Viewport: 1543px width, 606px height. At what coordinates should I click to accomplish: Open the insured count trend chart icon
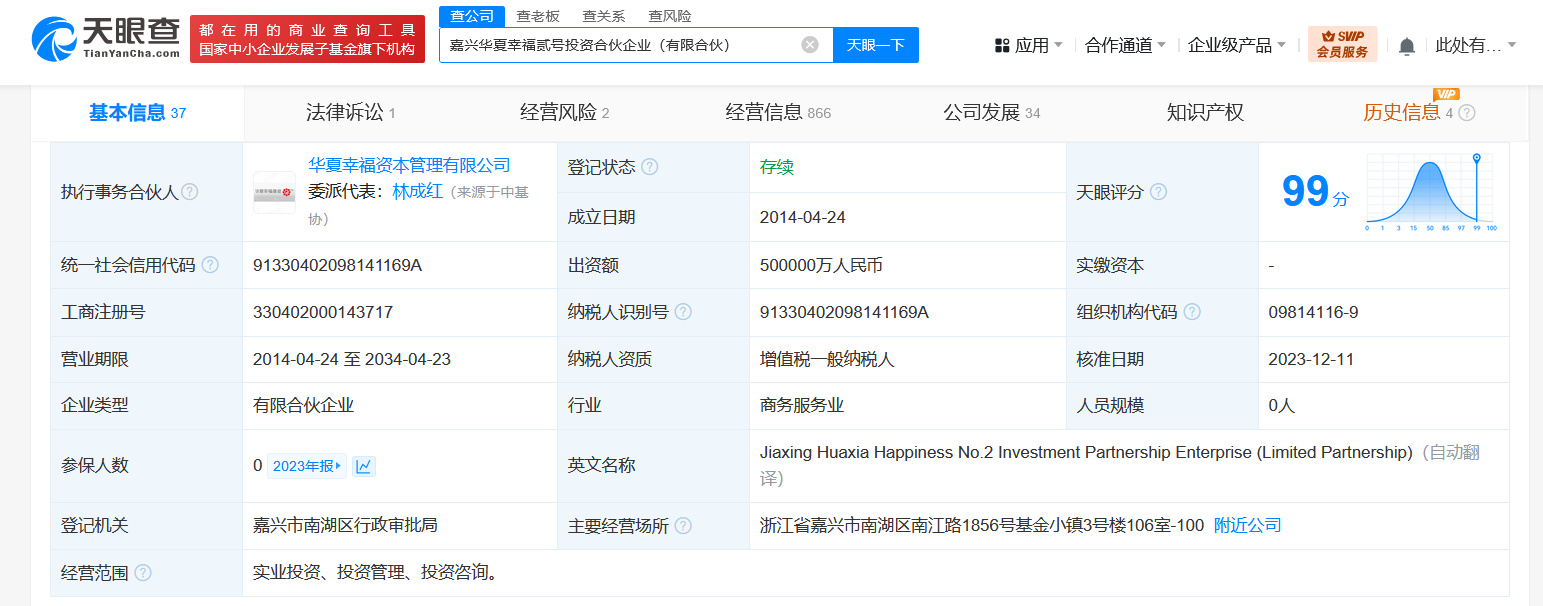click(364, 466)
